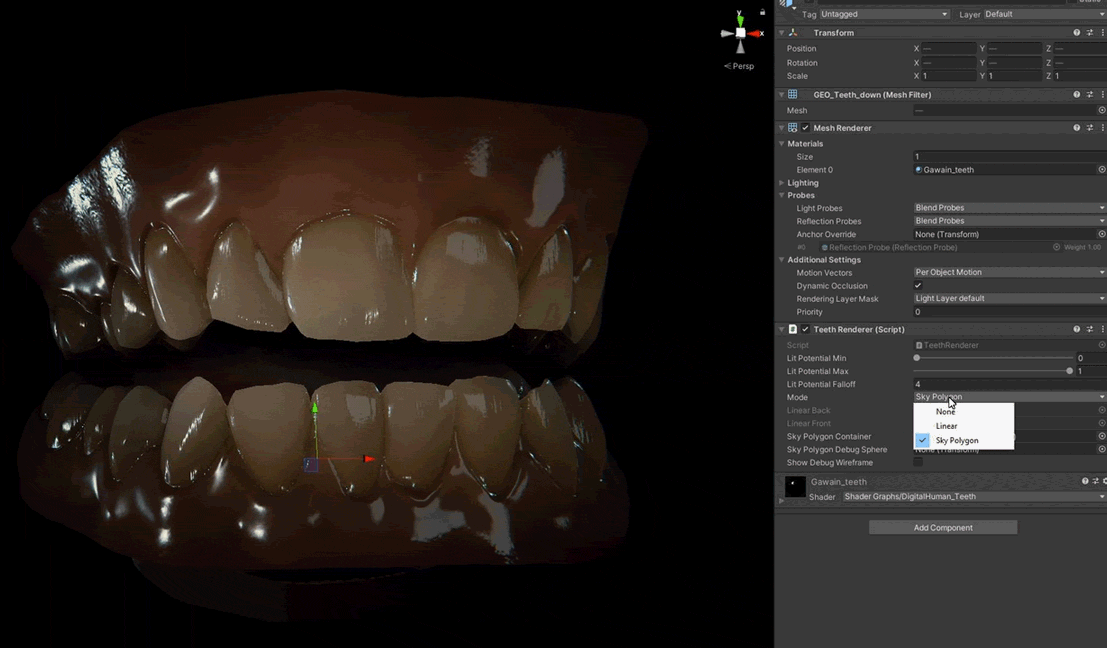
Task: Open the Tag dropdown showing Untagged
Action: tap(884, 14)
